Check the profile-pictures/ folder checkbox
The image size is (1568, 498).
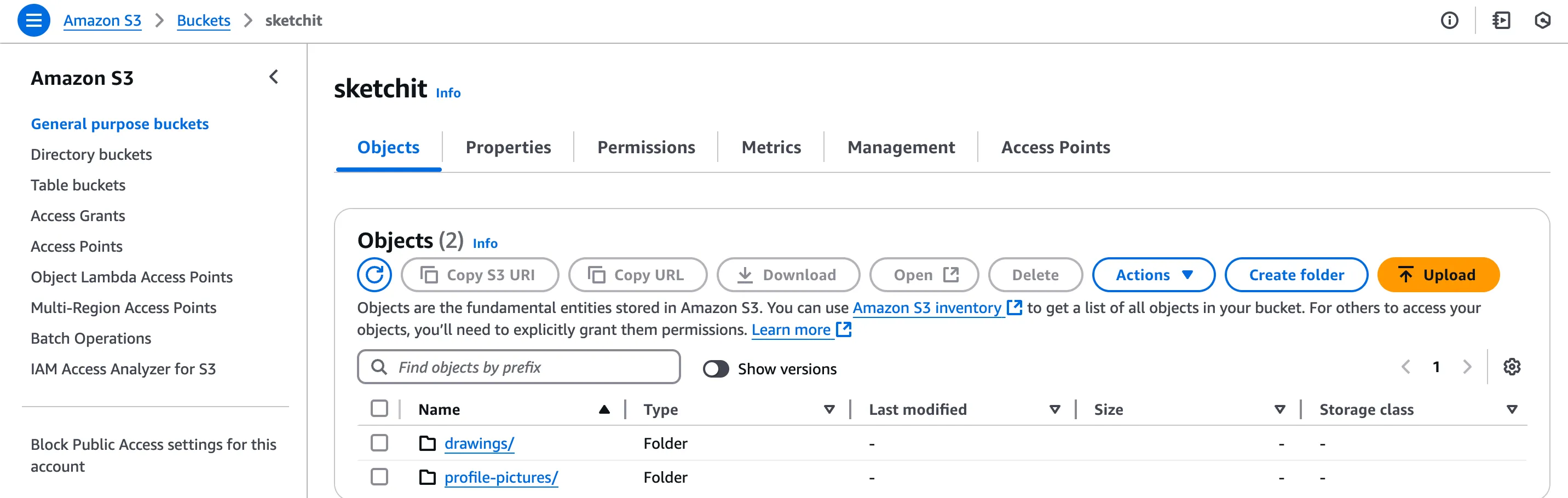379,477
